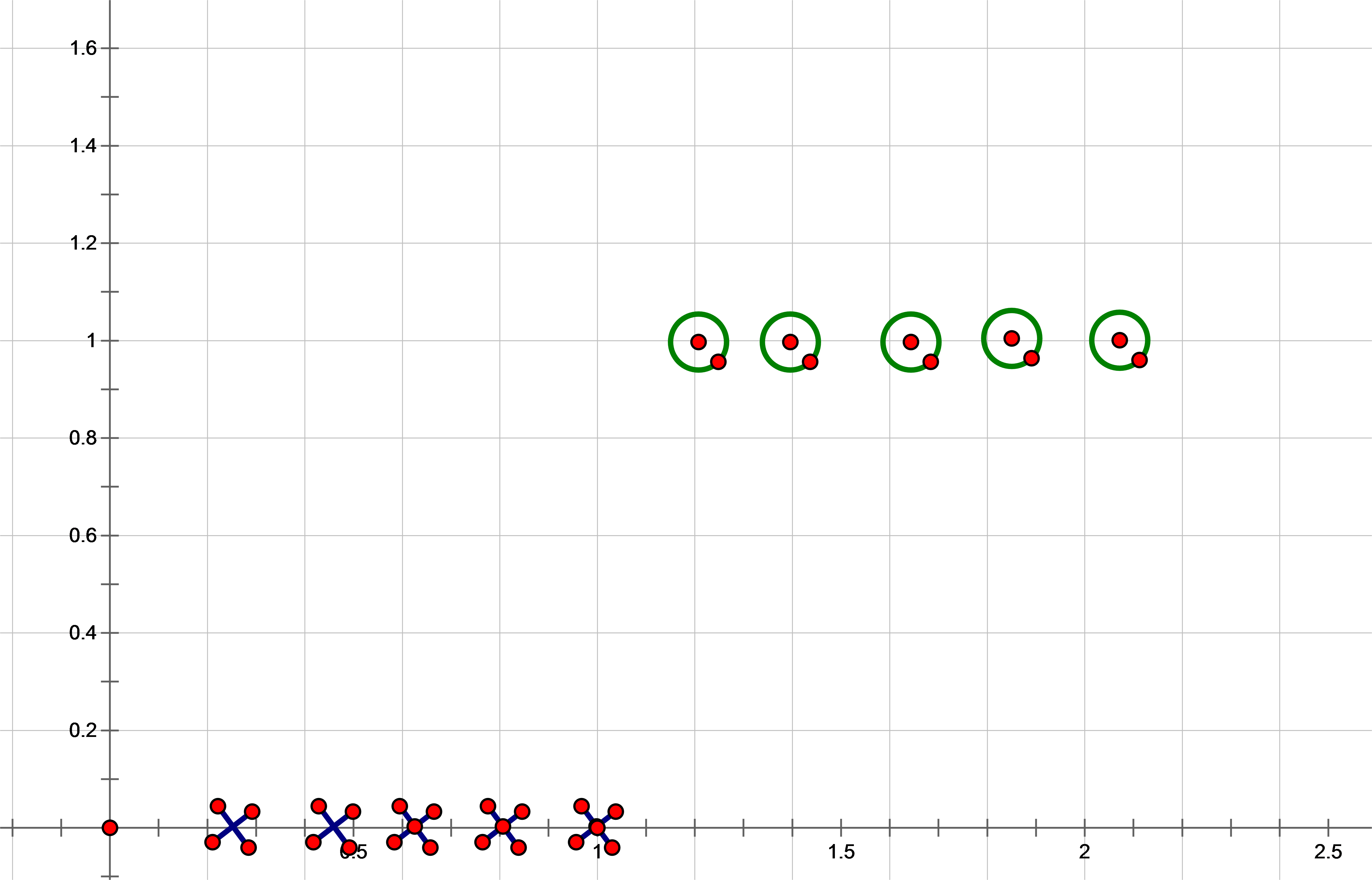The image size is (1372, 880).
Task: Select edge point on second green circle from left
Action: (x=810, y=362)
